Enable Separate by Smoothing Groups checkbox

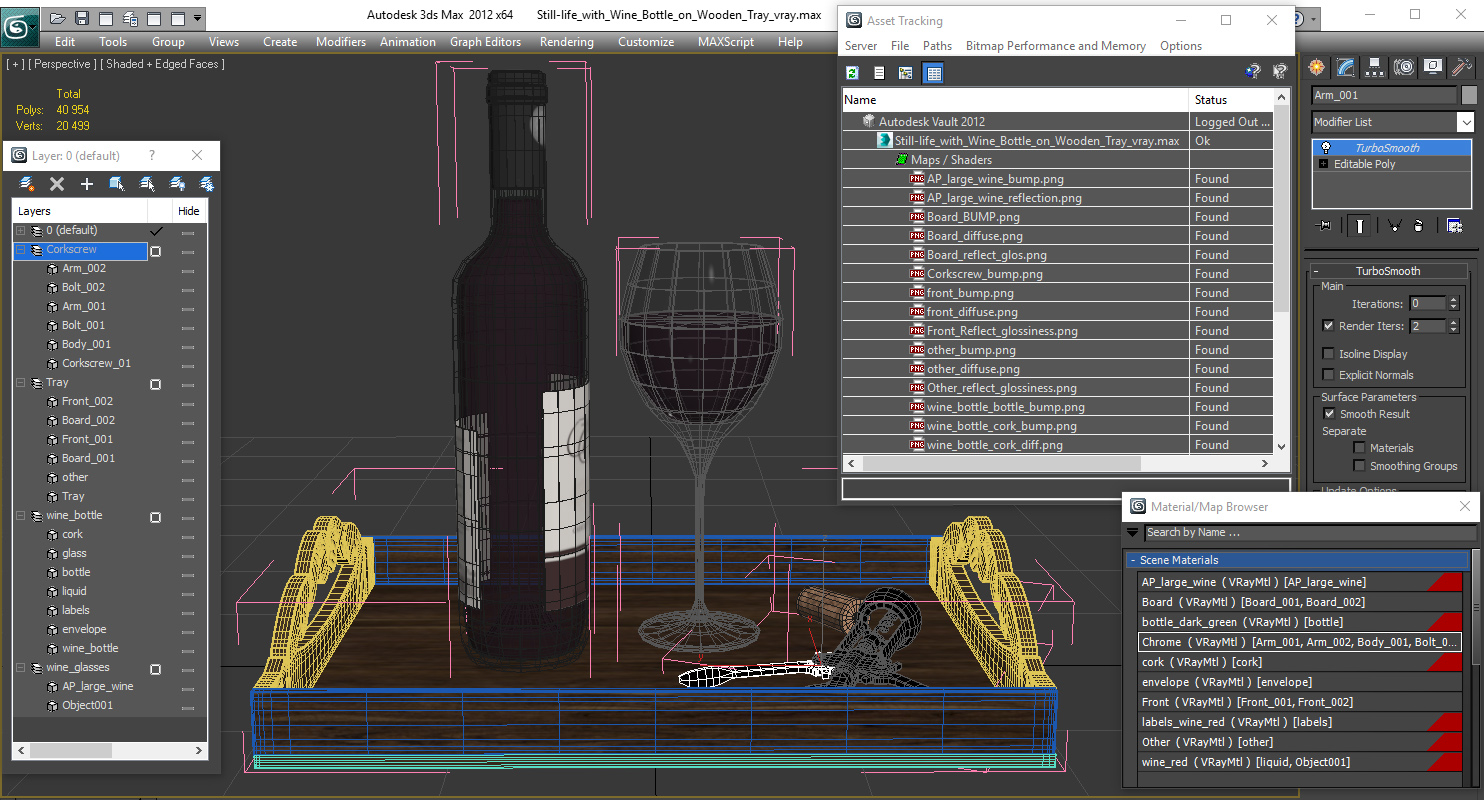[1359, 466]
